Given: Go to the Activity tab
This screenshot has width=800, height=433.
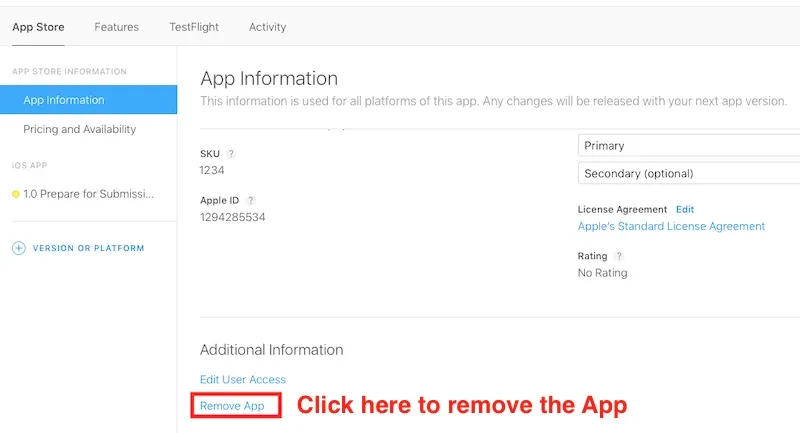Looking at the screenshot, I should pos(267,27).
